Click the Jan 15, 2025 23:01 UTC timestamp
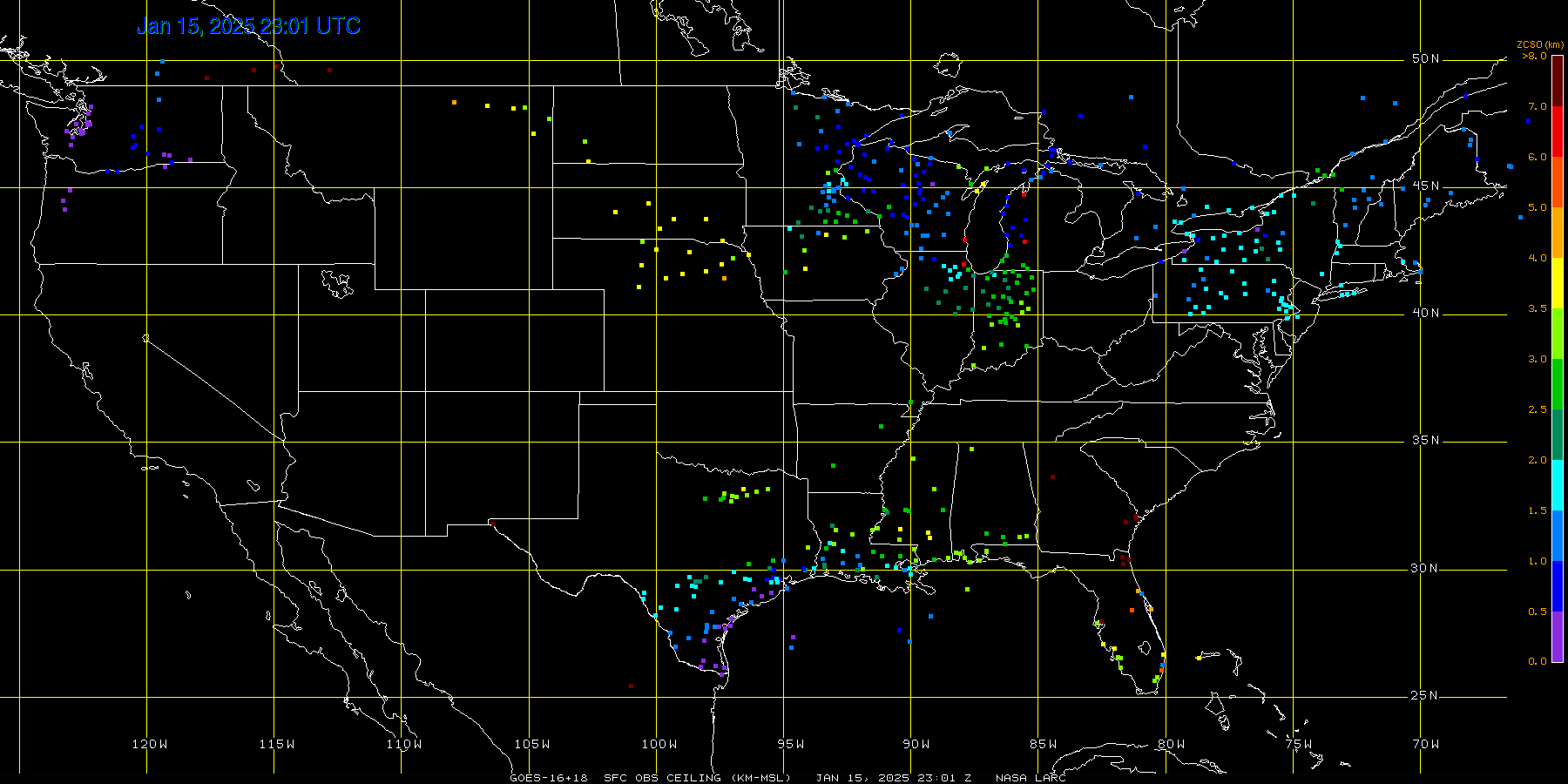This screenshot has height=784, width=1568. pos(248,26)
